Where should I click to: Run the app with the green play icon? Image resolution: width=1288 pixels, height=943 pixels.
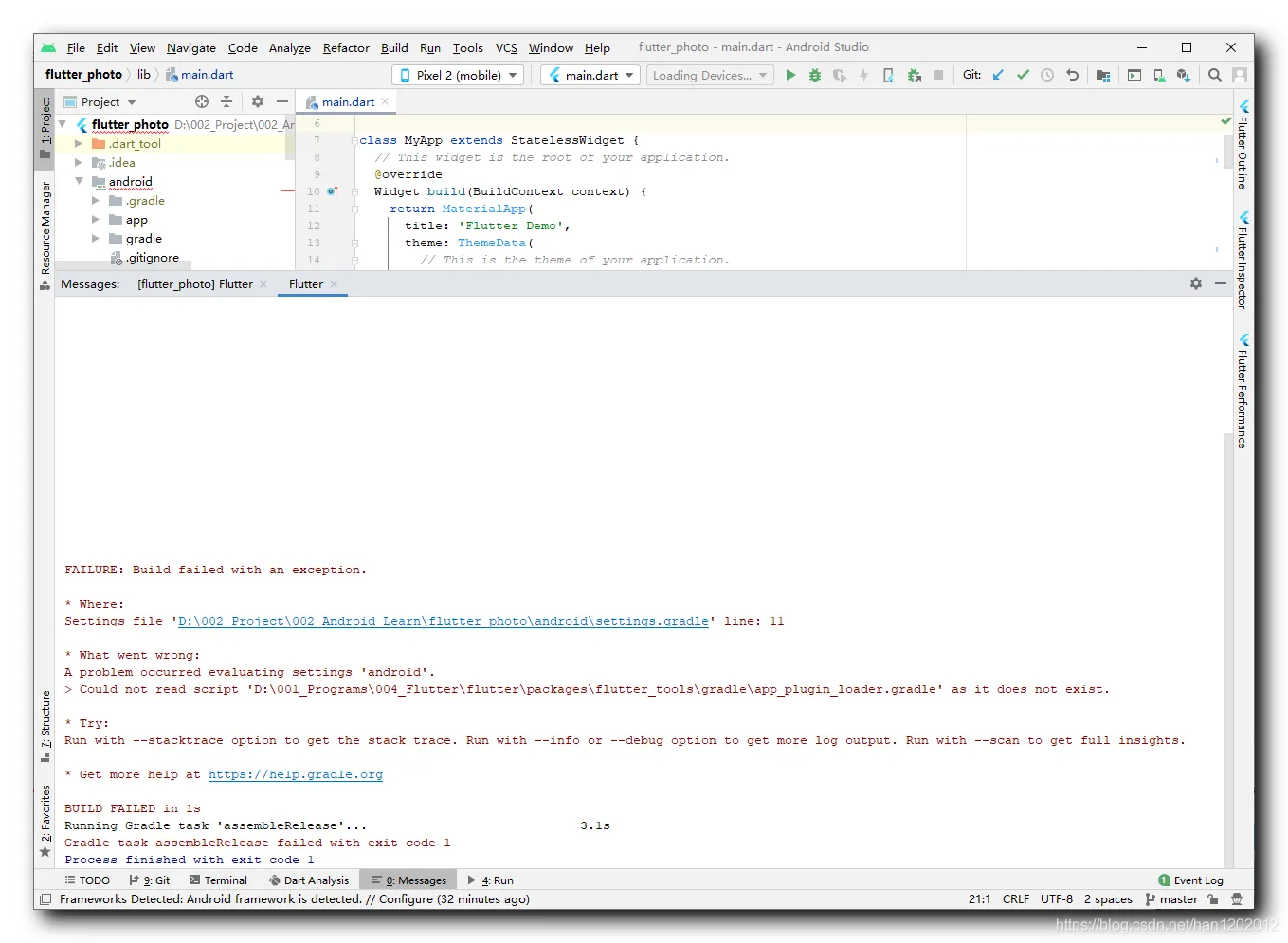tap(790, 75)
